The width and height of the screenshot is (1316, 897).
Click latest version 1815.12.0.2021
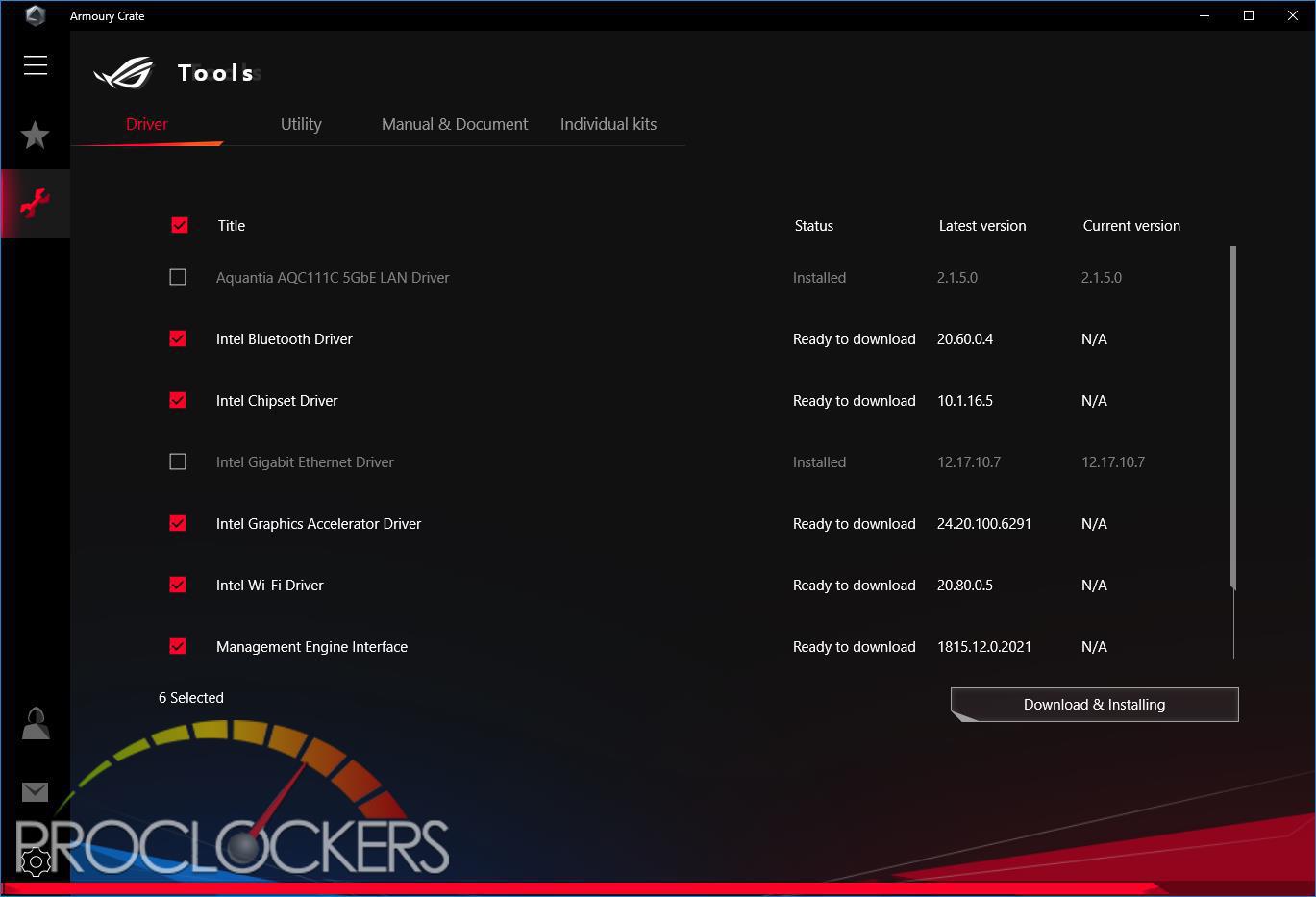coord(984,647)
